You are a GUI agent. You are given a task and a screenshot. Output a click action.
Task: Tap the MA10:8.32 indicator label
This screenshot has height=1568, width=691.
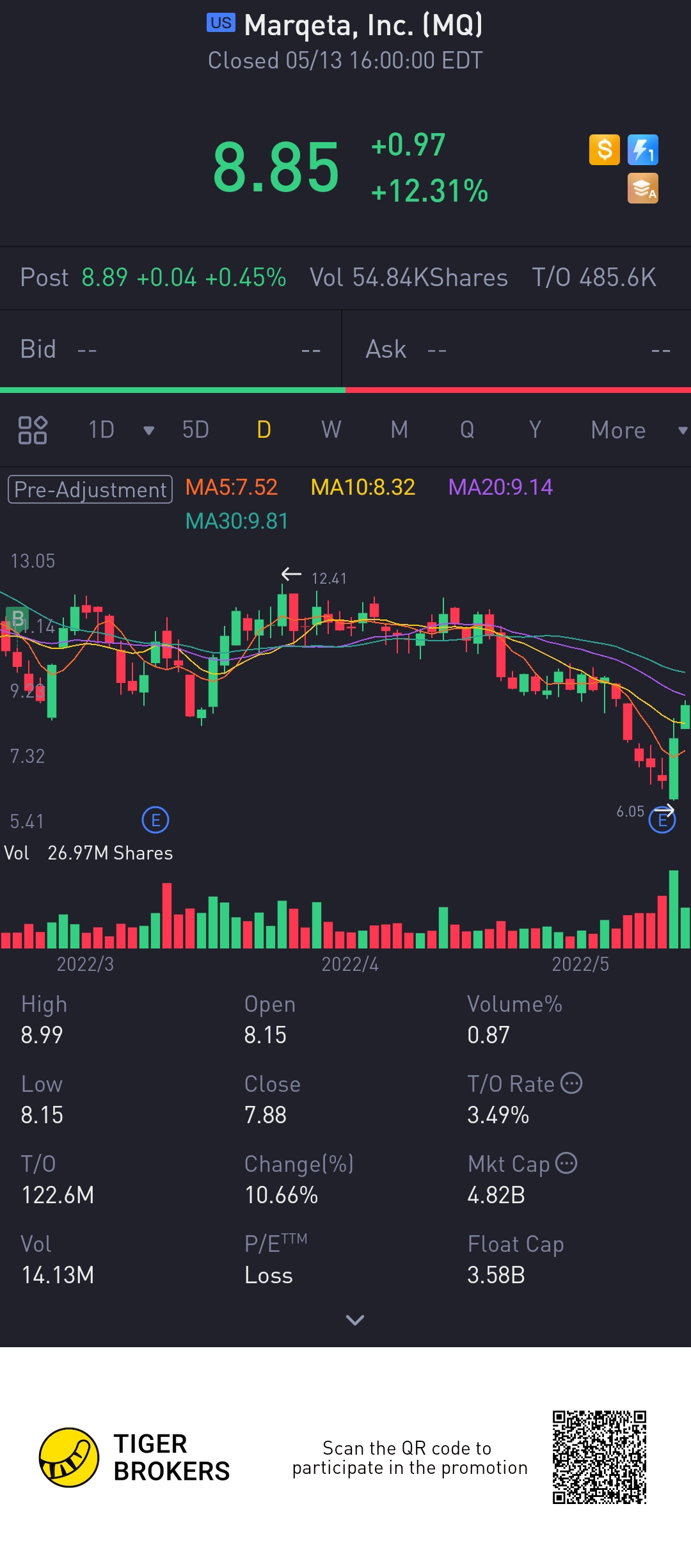[x=363, y=487]
